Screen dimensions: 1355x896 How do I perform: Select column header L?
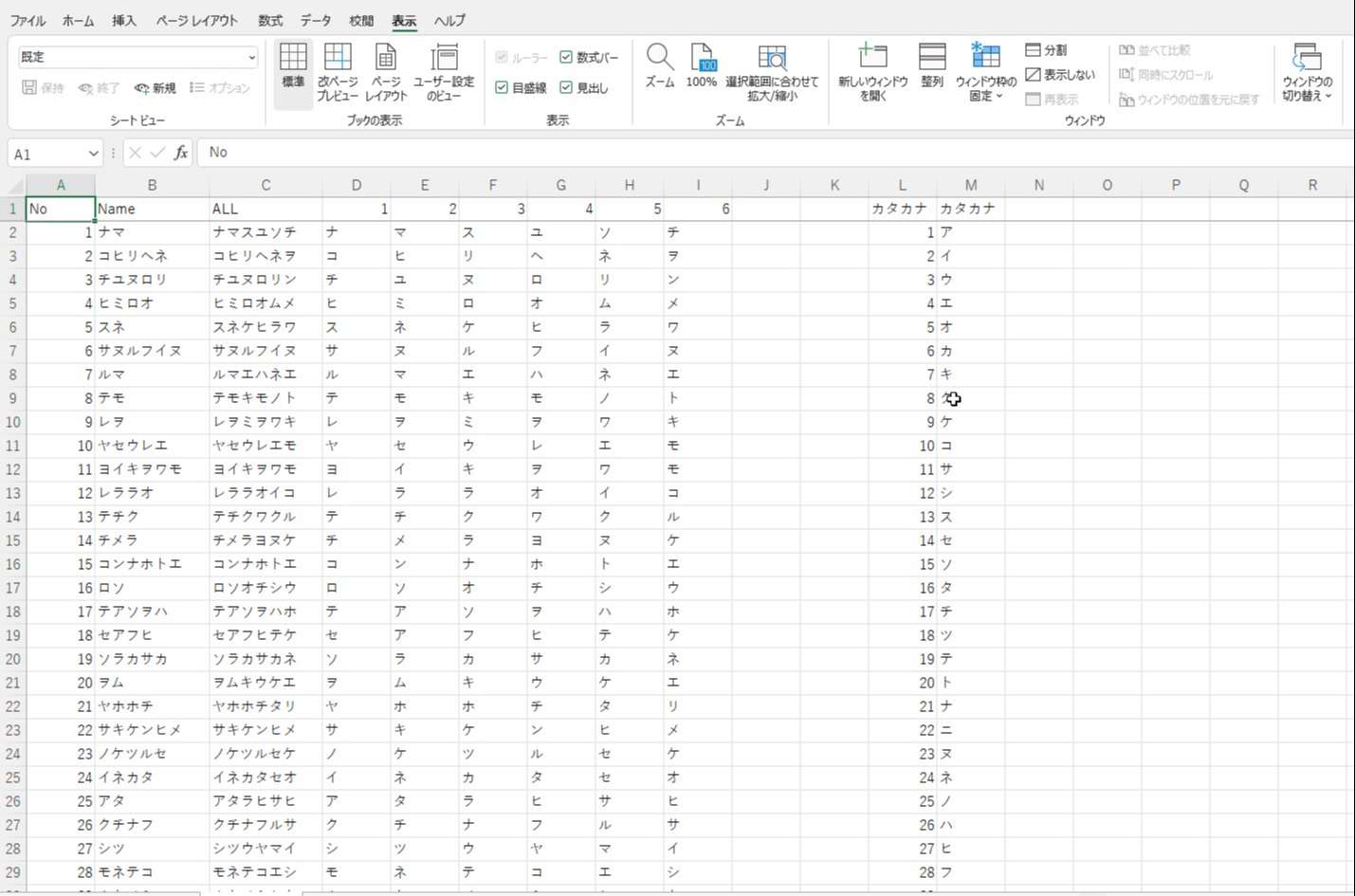click(903, 185)
